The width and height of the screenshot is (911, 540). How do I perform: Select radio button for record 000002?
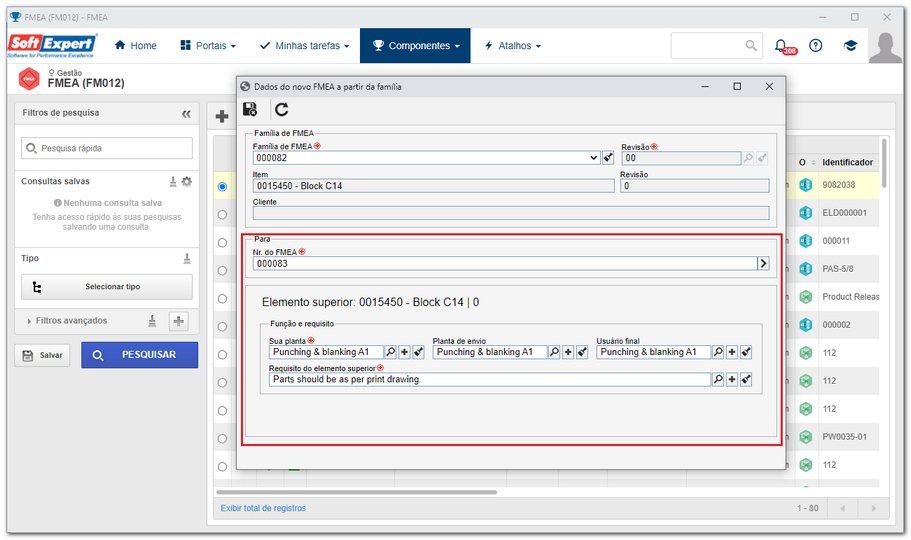tap(223, 327)
